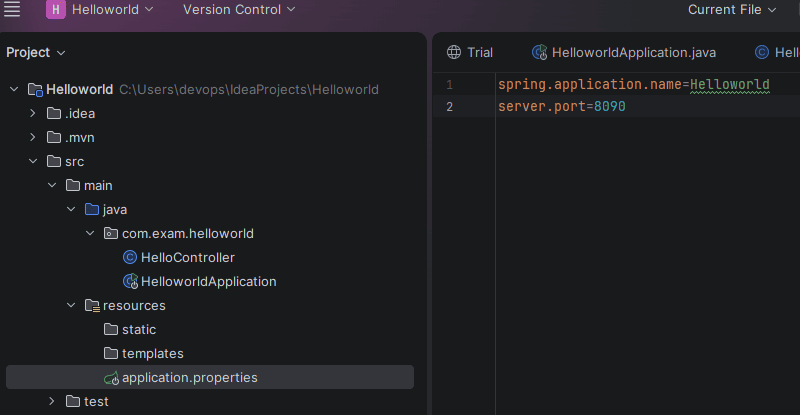
Task: Collapse the java source folder
Action: (71, 209)
